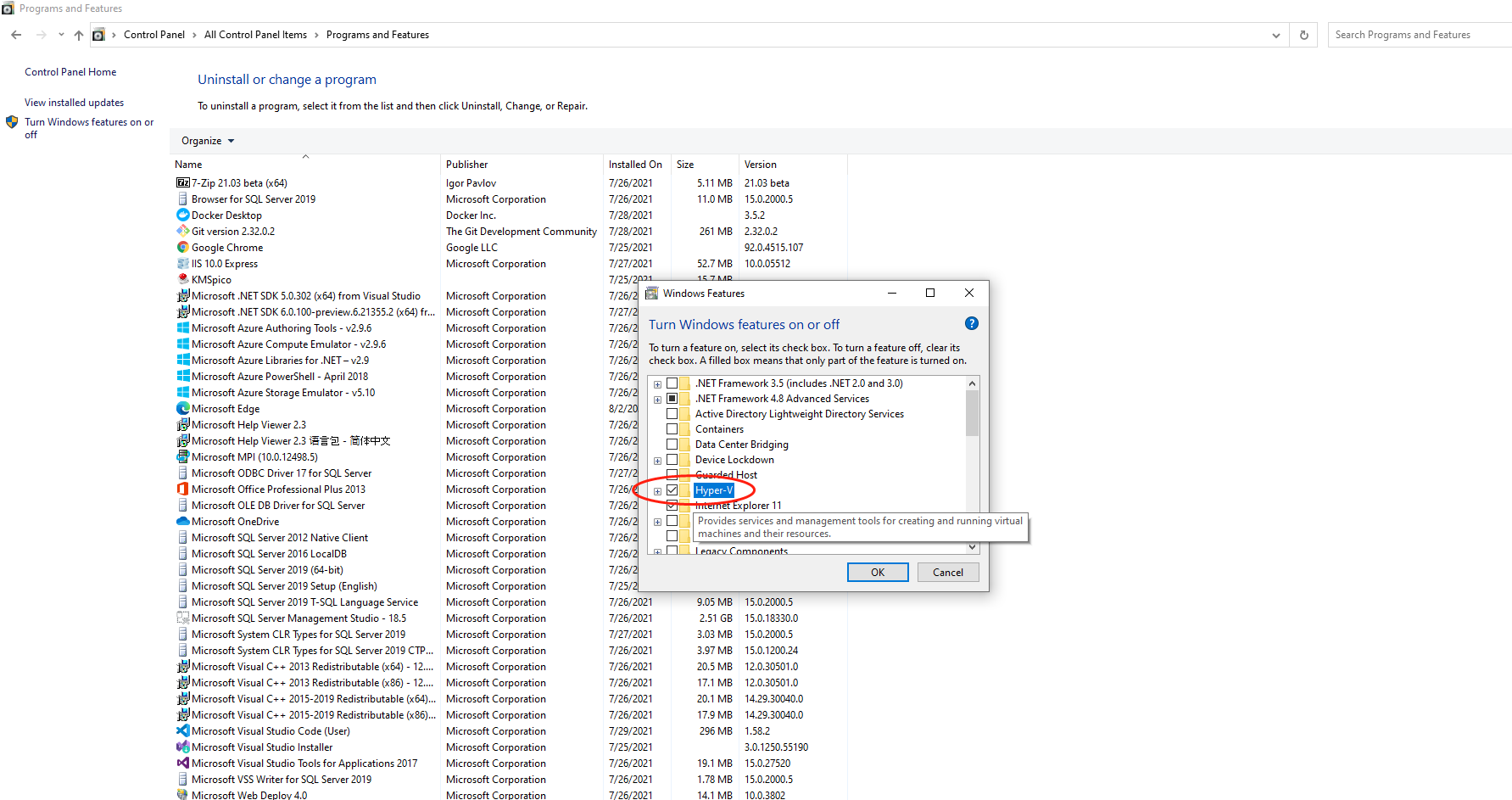Open View installed updates link
The image size is (1512, 800).
[x=74, y=103]
